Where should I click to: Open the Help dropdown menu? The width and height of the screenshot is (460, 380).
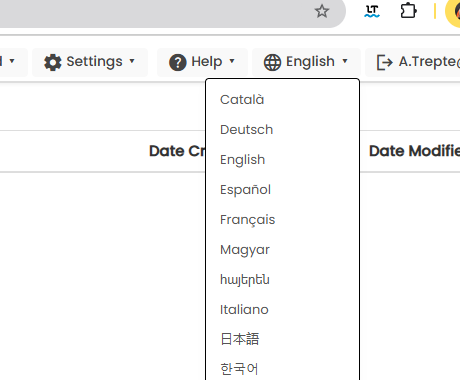pos(202,62)
